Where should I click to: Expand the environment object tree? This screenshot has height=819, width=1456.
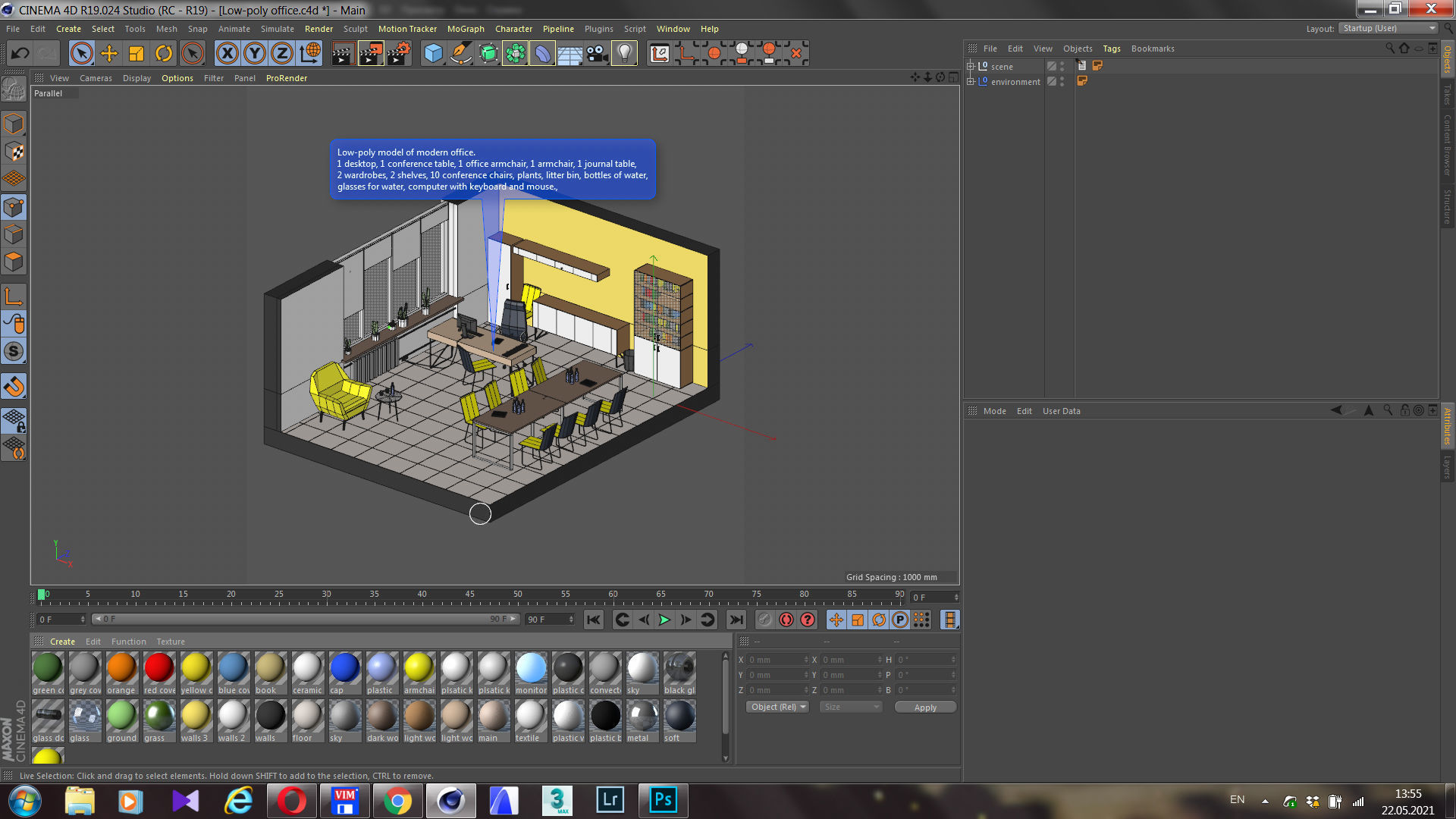pos(970,81)
